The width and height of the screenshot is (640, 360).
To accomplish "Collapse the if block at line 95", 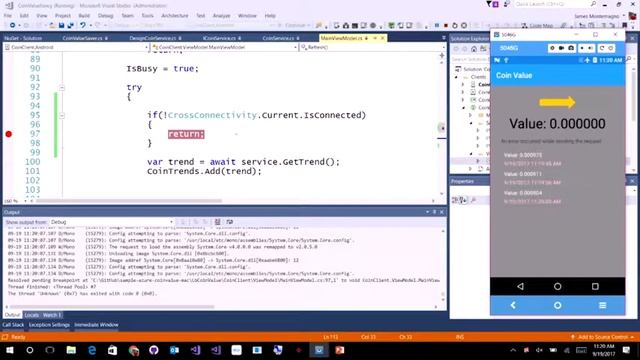I will click(x=62, y=116).
